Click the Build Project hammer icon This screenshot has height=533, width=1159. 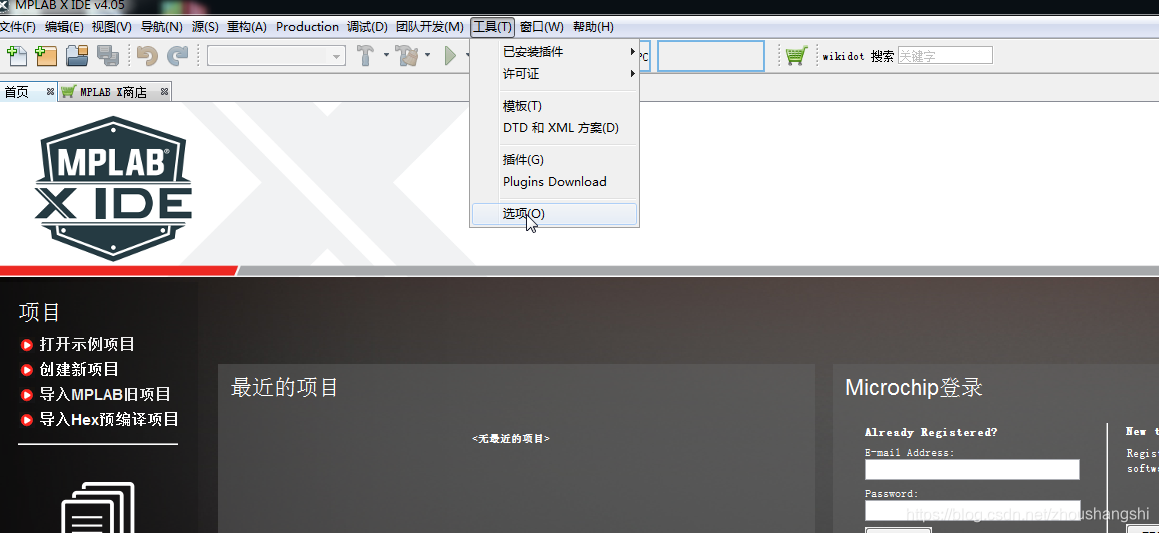tap(366, 55)
